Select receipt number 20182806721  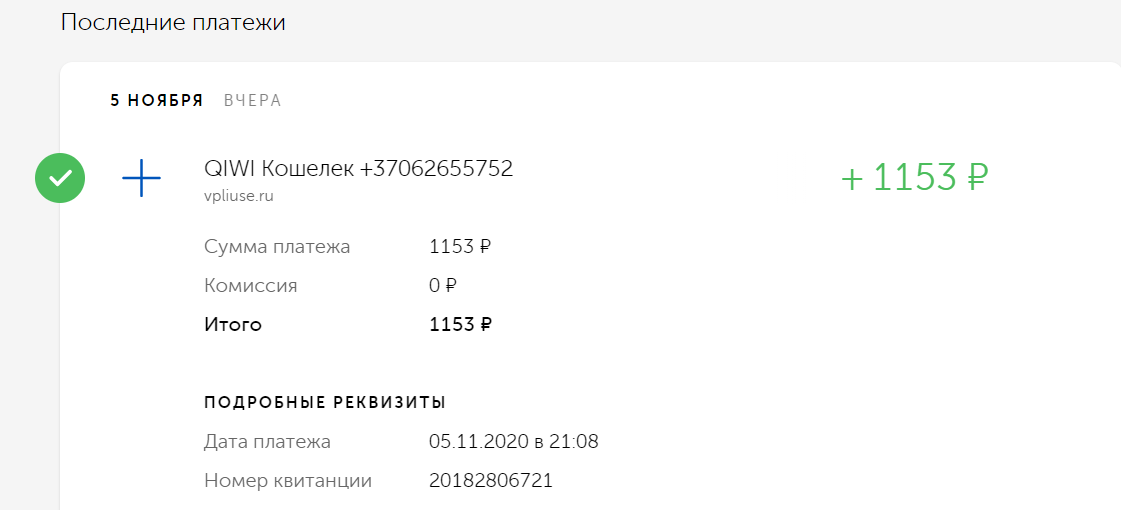[x=491, y=481]
